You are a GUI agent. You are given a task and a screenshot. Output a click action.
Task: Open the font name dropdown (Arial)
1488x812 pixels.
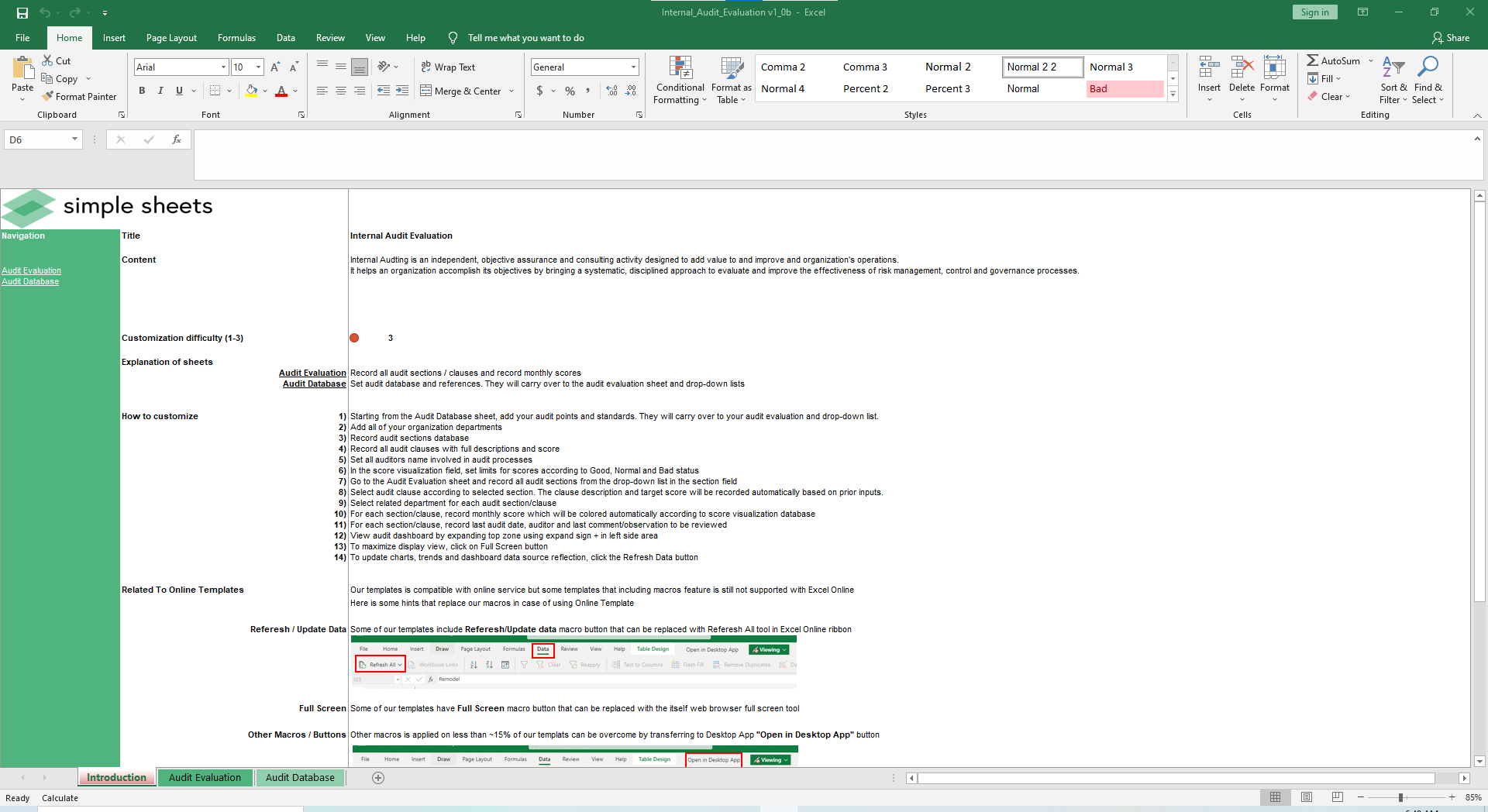tap(223, 67)
